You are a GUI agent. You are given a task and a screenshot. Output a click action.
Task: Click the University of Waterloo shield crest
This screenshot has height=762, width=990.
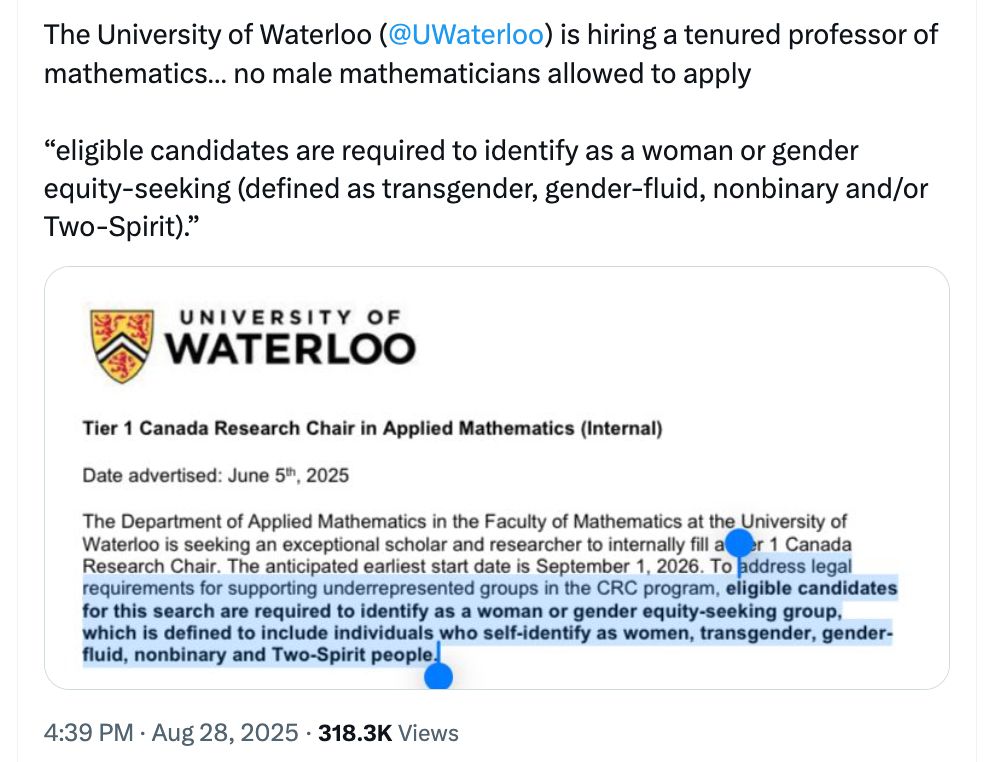[122, 345]
